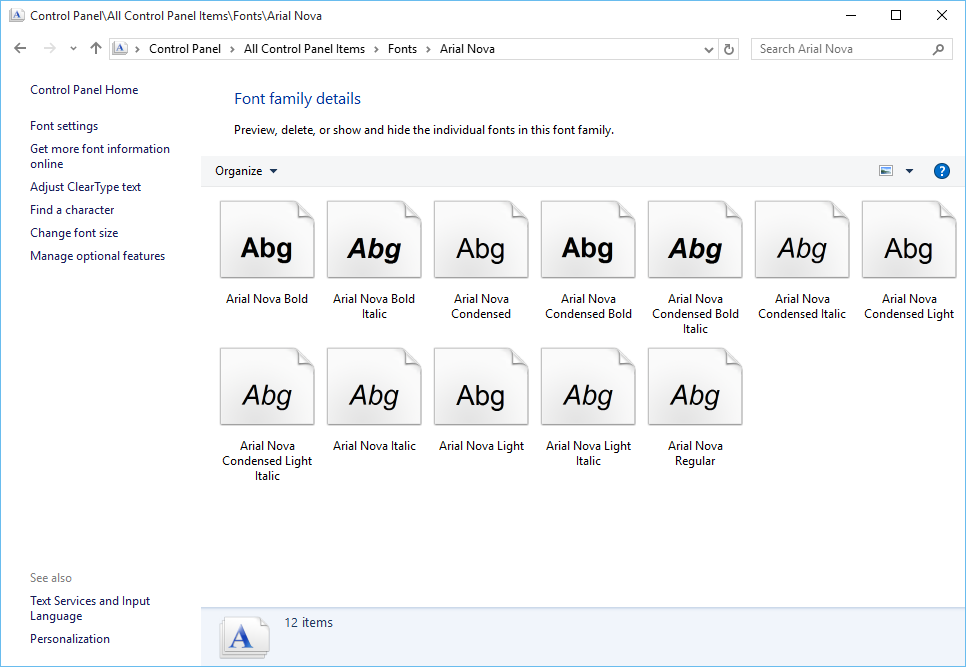Open Find a character link
Screen dimensions: 966x667
(x=72, y=210)
